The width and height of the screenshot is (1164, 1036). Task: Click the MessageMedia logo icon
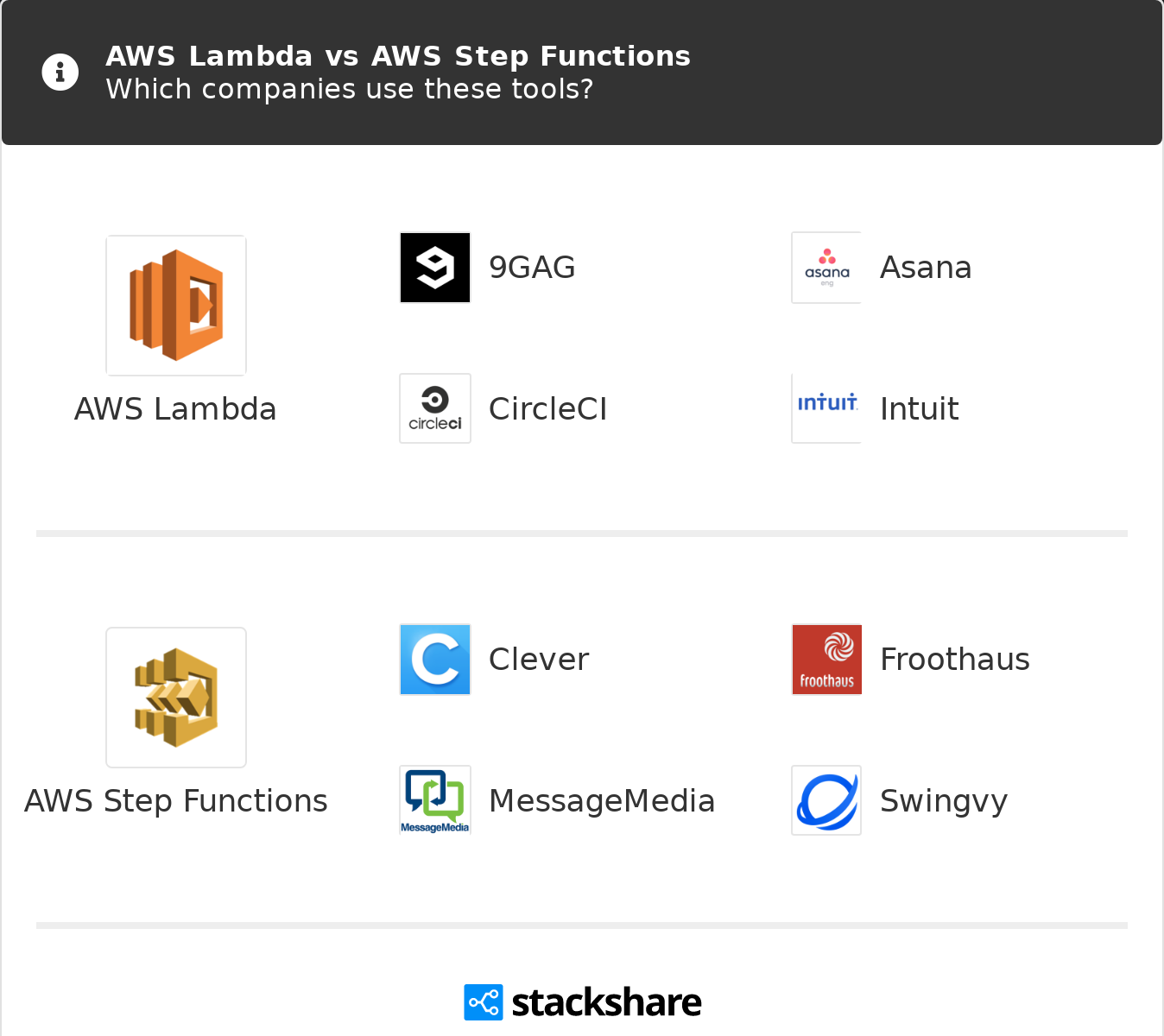click(435, 800)
